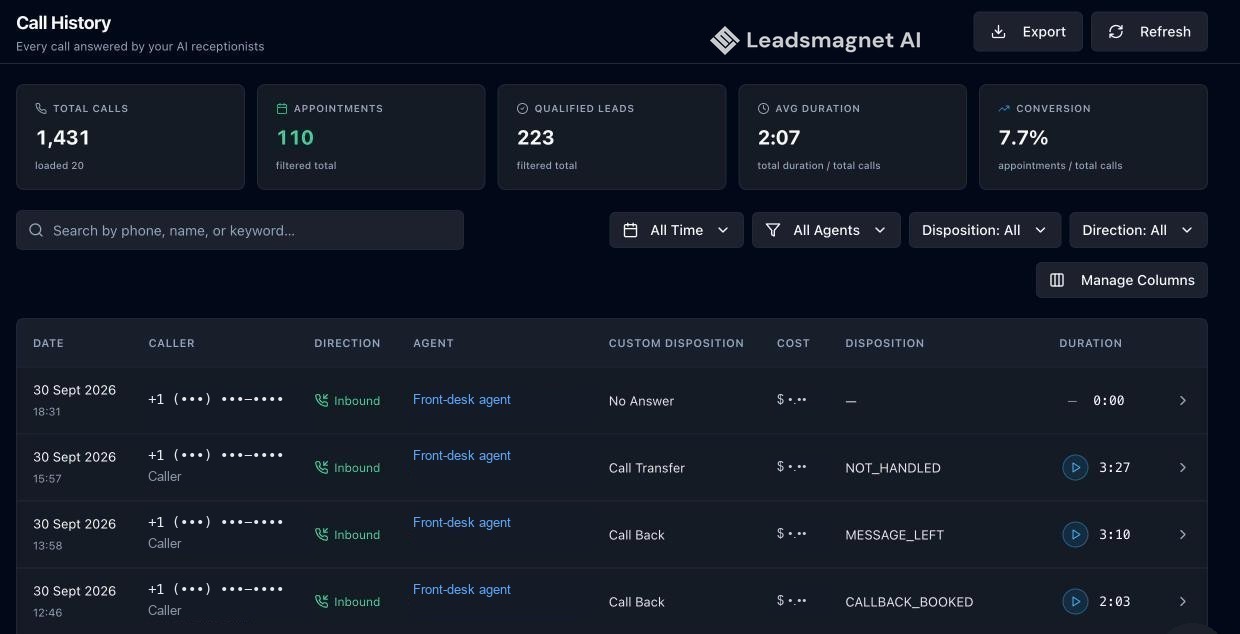Click the calendar icon on Appointments card
This screenshot has width=1240, height=634.
pos(282,108)
